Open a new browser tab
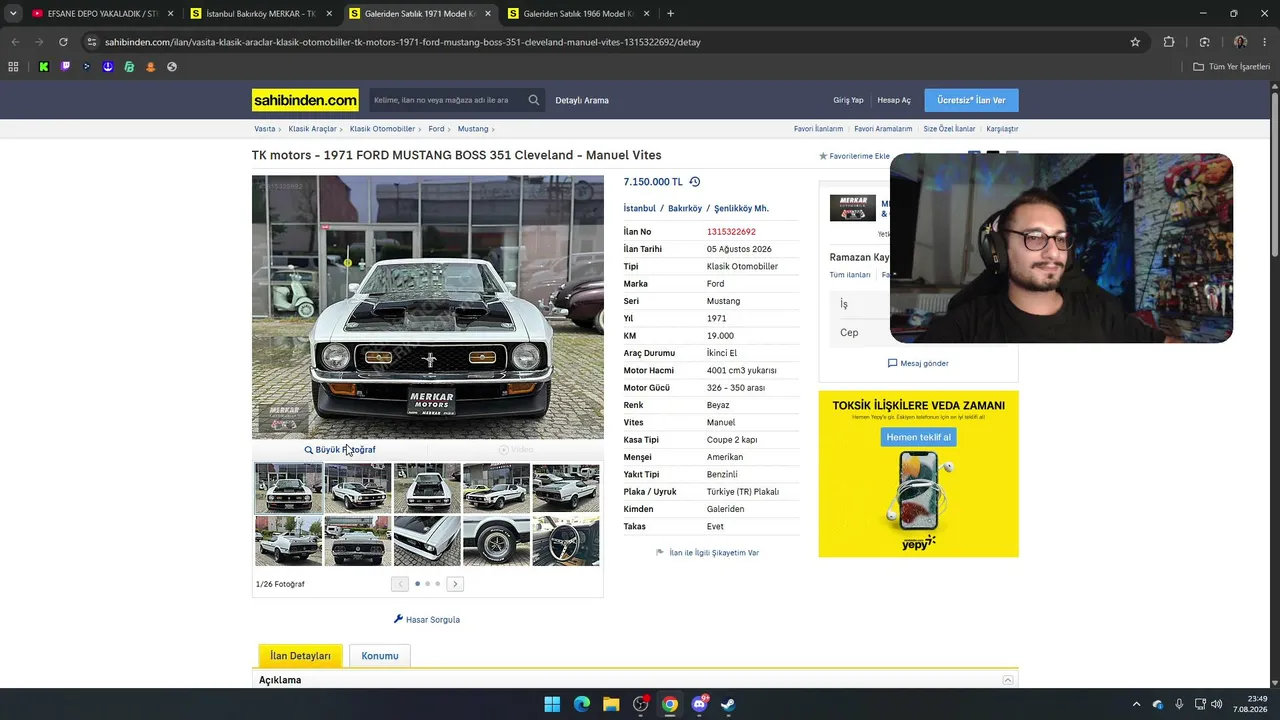1280x720 pixels. click(670, 14)
